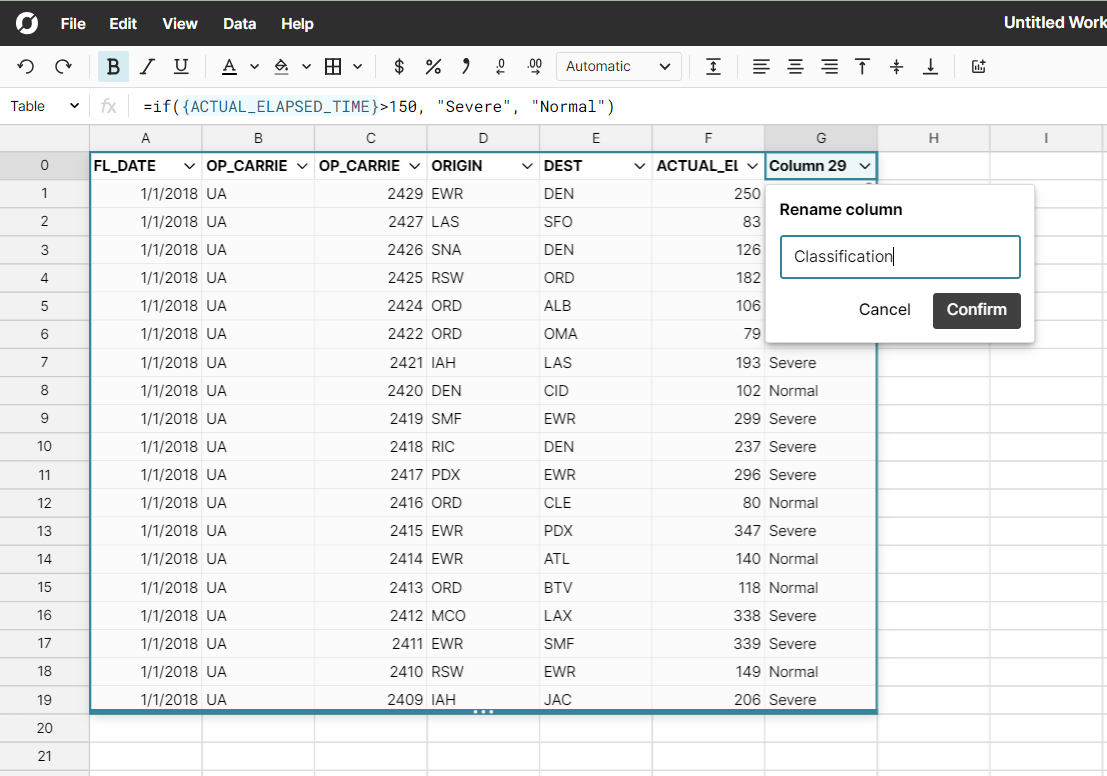Click the Undo arrow icon
This screenshot has width=1107, height=776.
click(x=26, y=67)
